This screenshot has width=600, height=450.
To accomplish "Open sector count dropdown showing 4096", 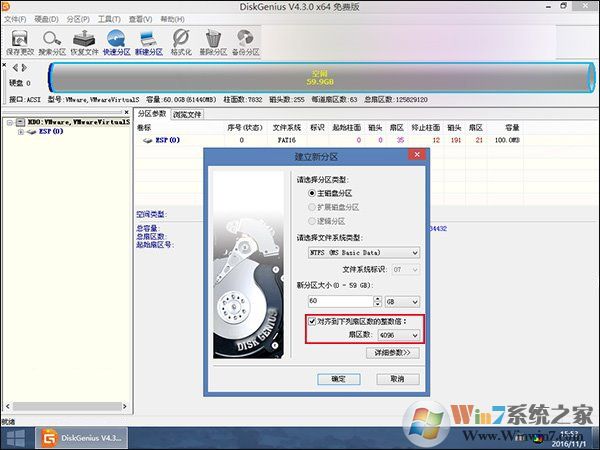I will (398, 335).
